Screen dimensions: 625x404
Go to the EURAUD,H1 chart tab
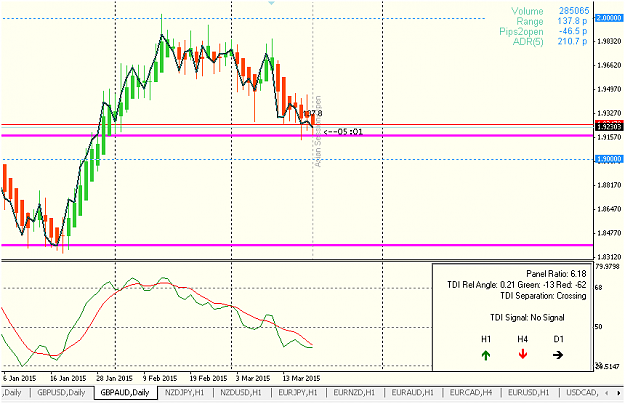click(413, 393)
